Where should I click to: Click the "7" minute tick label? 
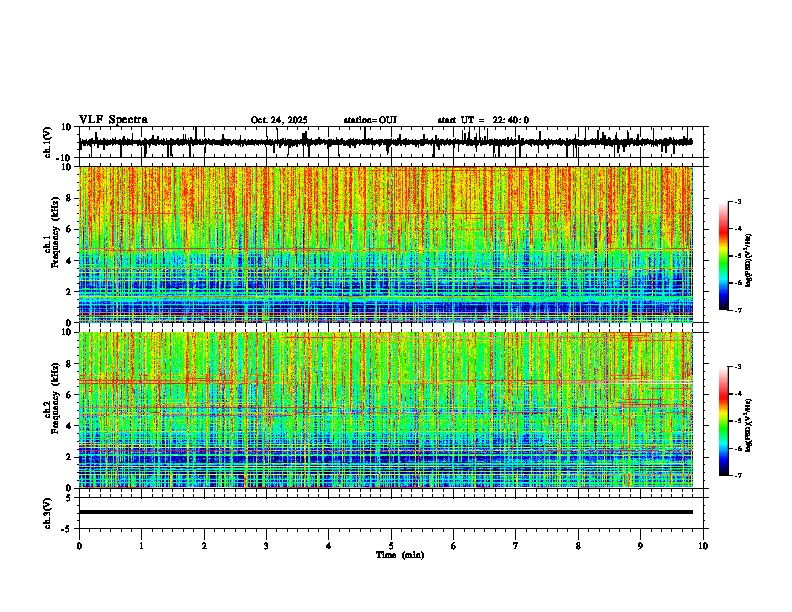tap(516, 546)
